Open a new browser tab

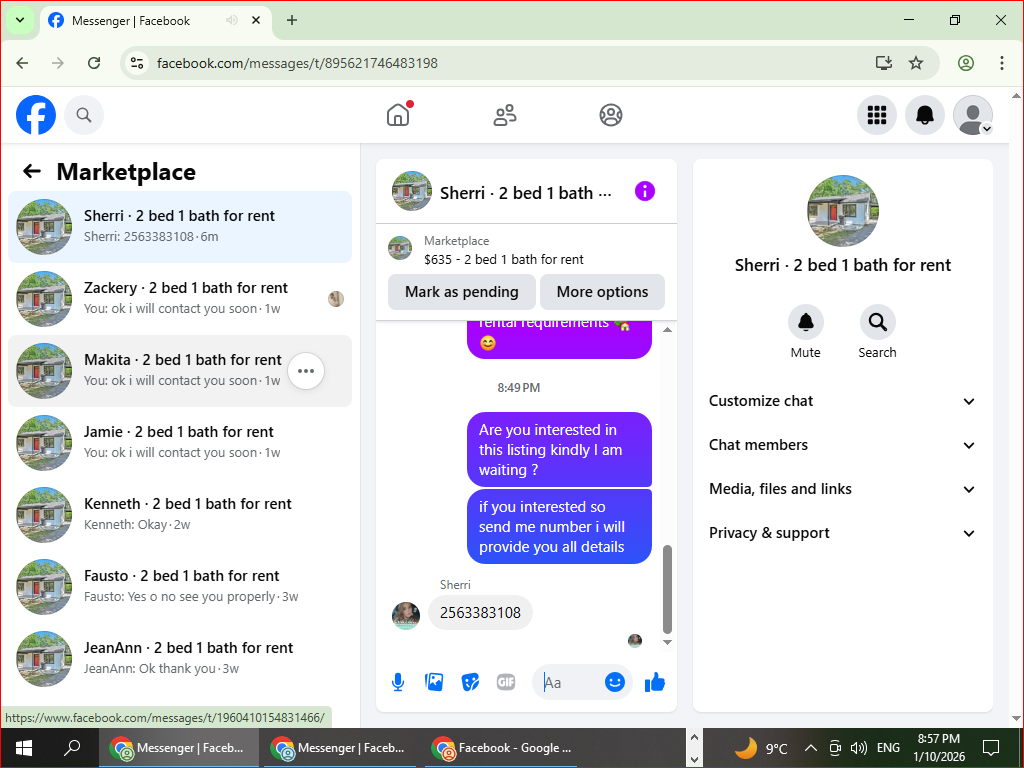(x=292, y=20)
